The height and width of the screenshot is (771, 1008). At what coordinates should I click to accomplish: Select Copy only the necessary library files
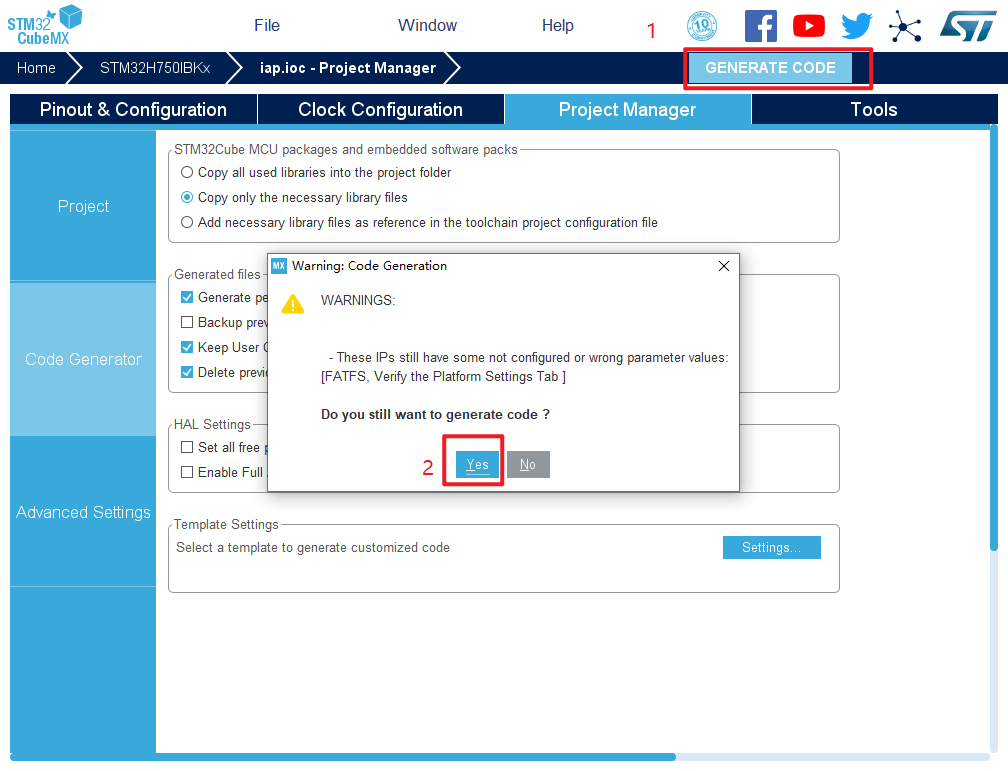coord(187,197)
